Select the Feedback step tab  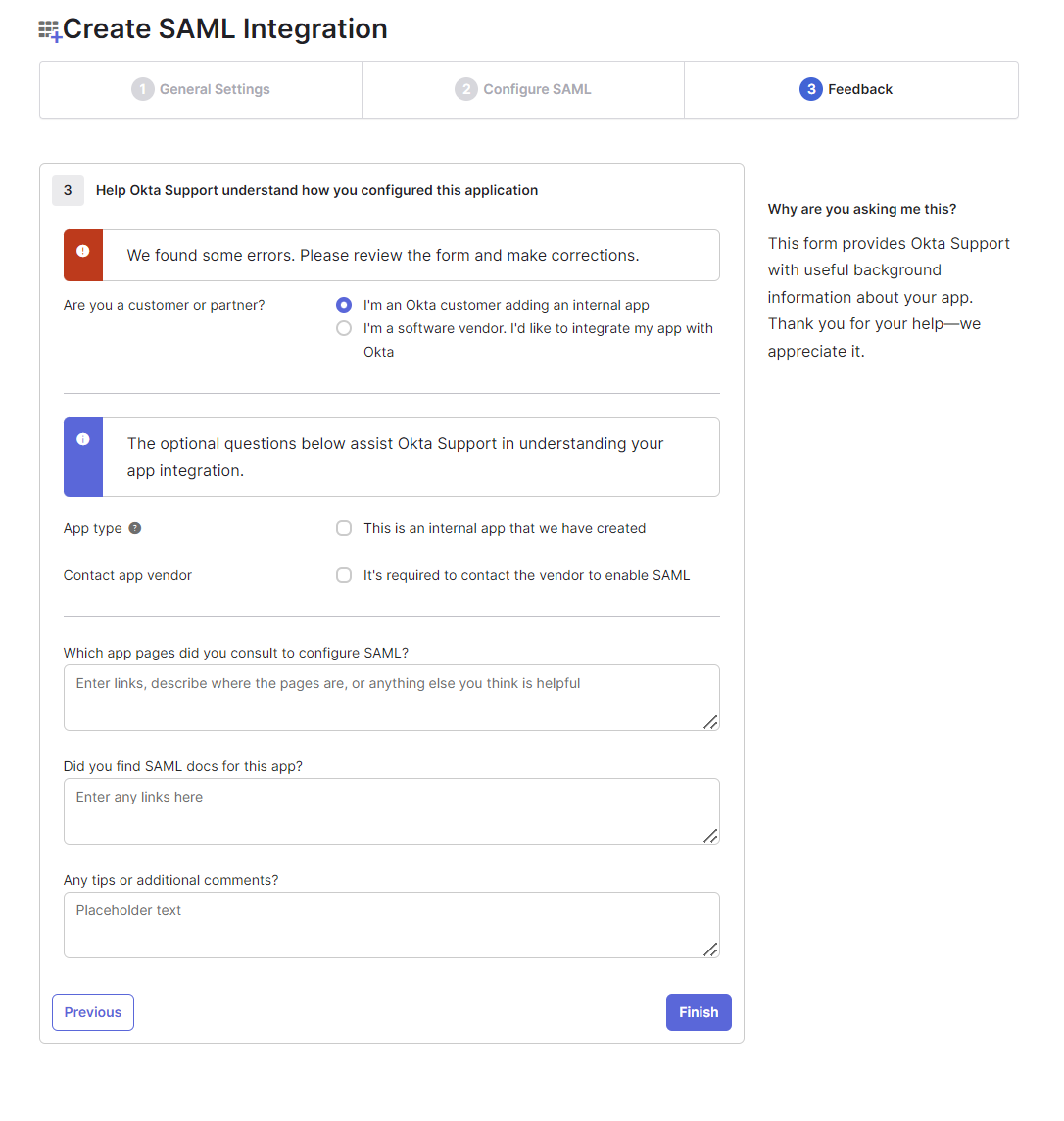(x=851, y=89)
